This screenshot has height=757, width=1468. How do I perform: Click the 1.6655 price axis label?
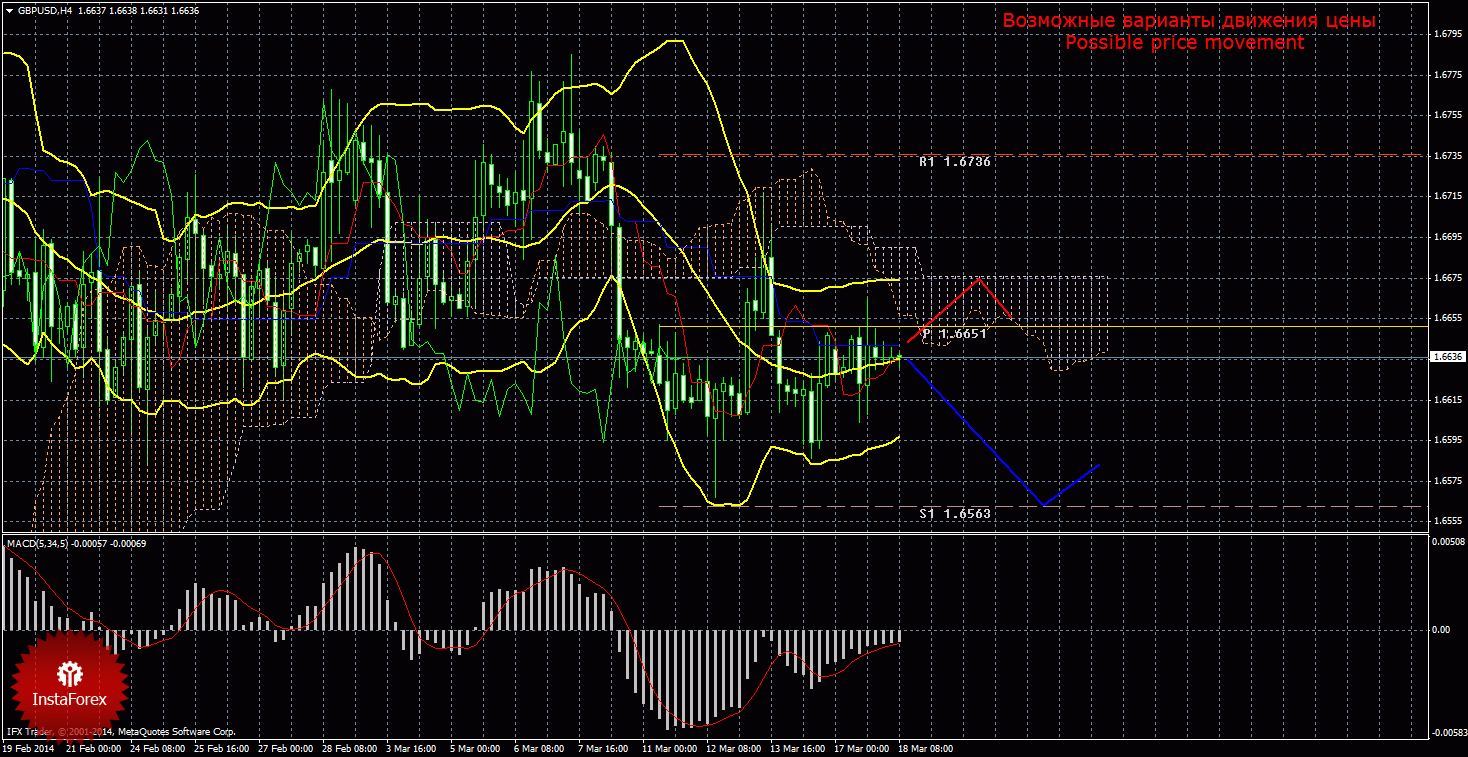coord(1446,318)
